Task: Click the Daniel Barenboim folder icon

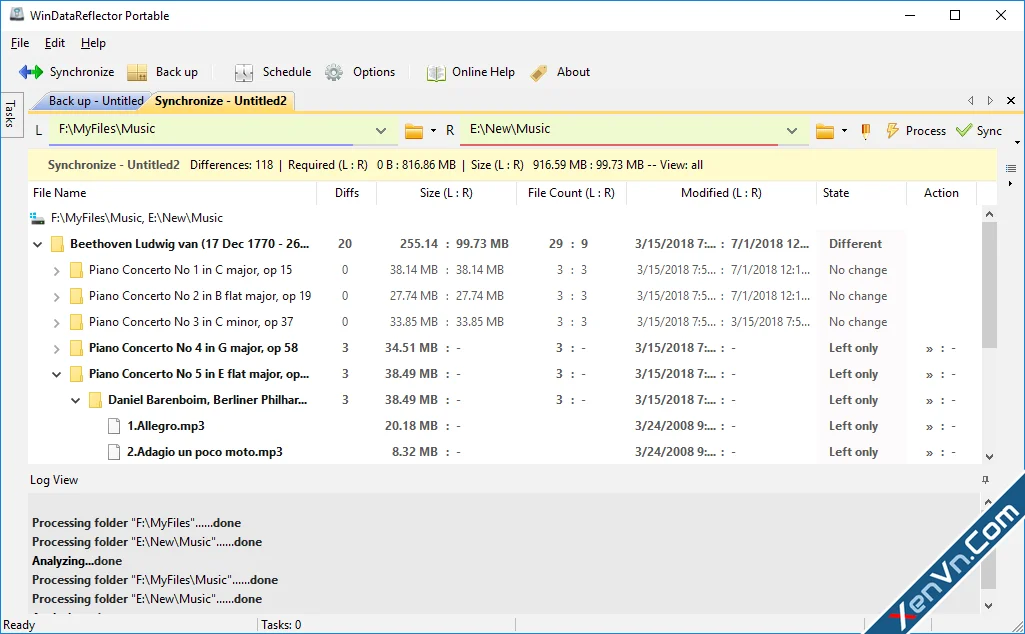Action: pyautogui.click(x=95, y=400)
